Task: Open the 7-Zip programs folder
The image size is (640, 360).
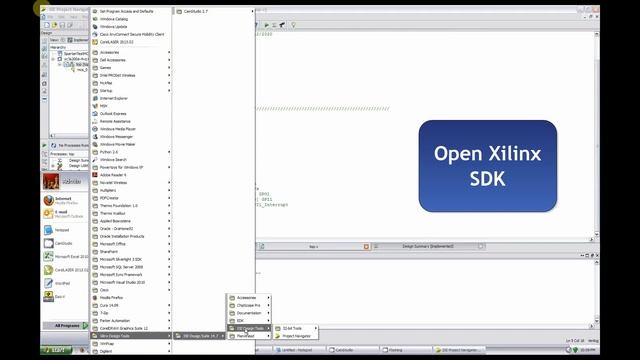Action: [x=131, y=313]
